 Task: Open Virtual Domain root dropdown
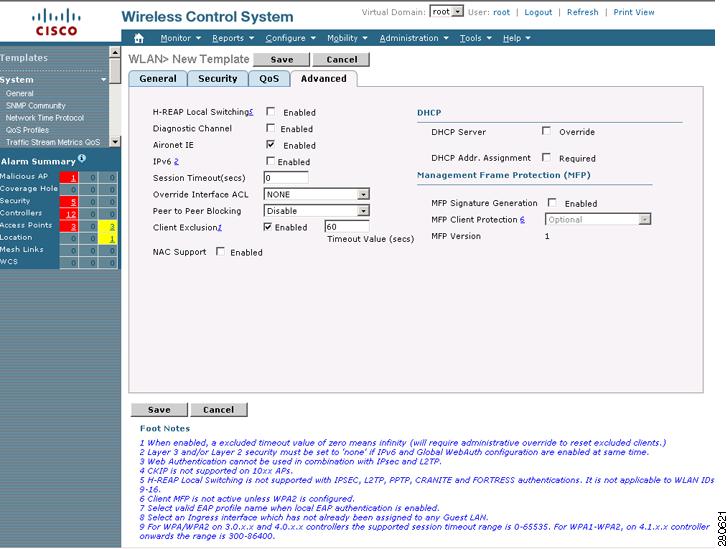[446, 12]
